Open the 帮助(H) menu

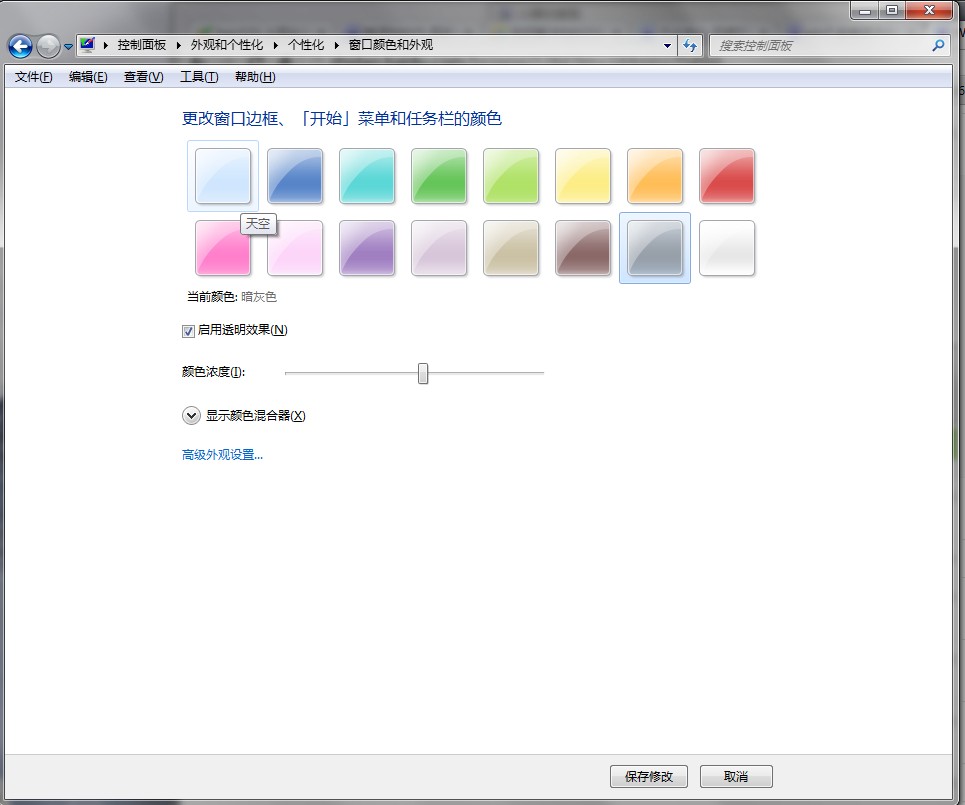[255, 77]
